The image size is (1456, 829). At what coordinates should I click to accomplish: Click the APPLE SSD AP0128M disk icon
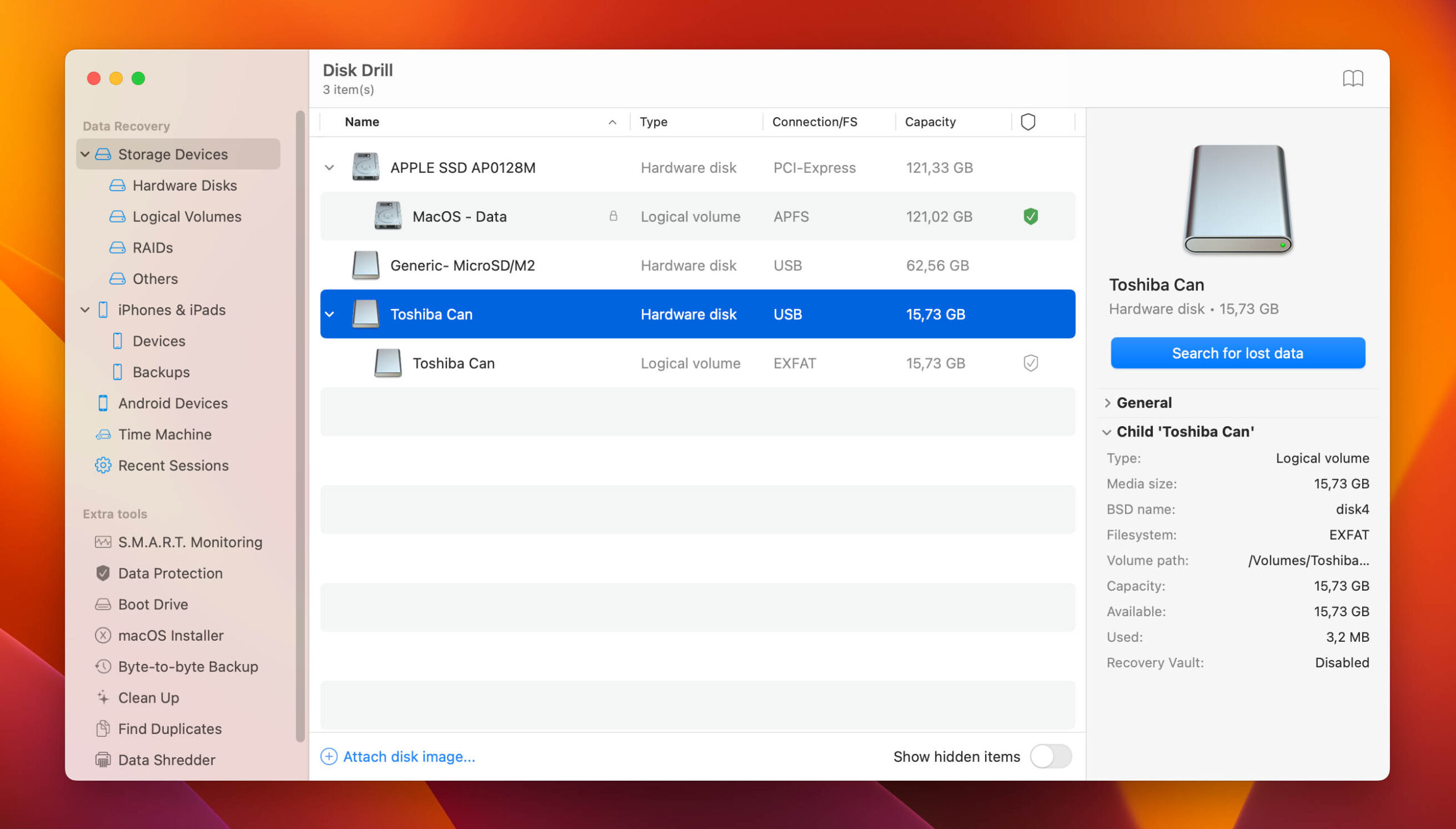pos(365,167)
